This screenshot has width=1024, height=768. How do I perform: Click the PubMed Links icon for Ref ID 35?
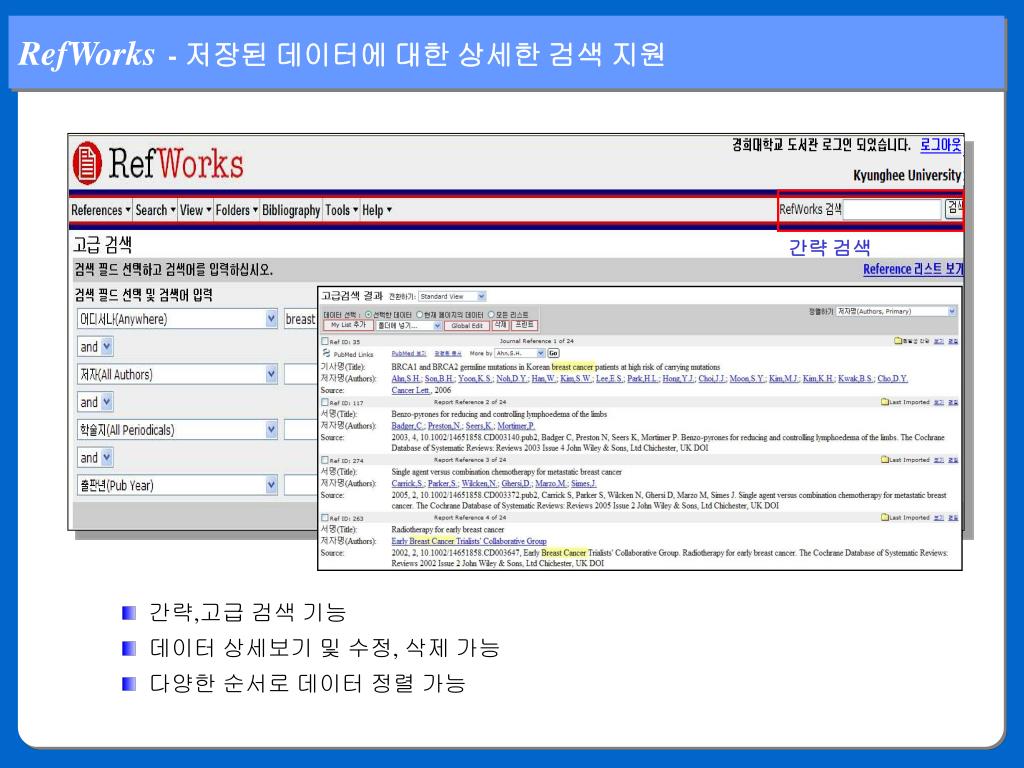326,353
